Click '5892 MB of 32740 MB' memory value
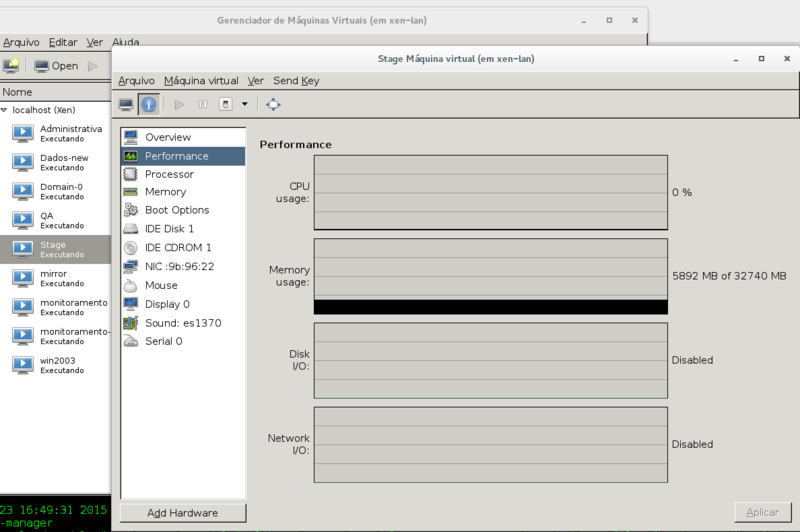800x532 pixels. click(x=729, y=276)
